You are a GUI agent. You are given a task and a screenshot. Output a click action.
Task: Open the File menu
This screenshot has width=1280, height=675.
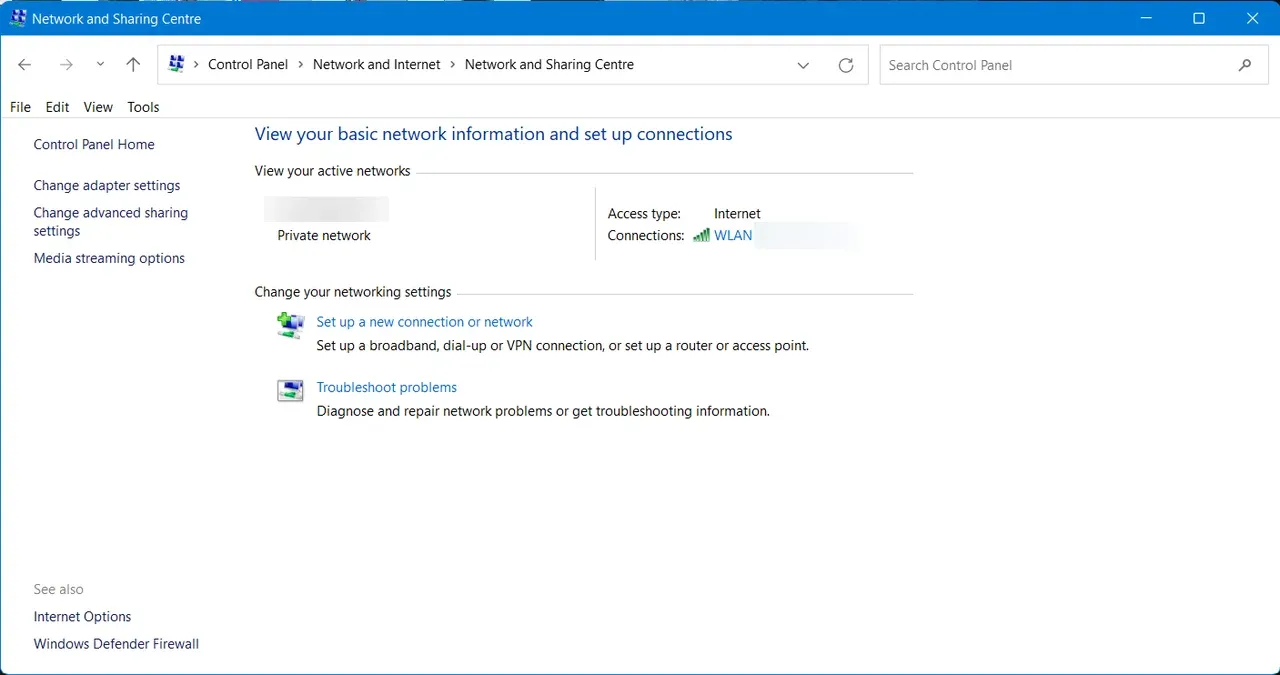click(x=20, y=107)
